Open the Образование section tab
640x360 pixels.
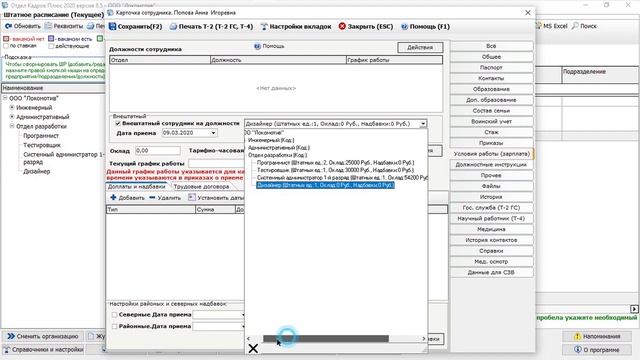[x=491, y=89]
